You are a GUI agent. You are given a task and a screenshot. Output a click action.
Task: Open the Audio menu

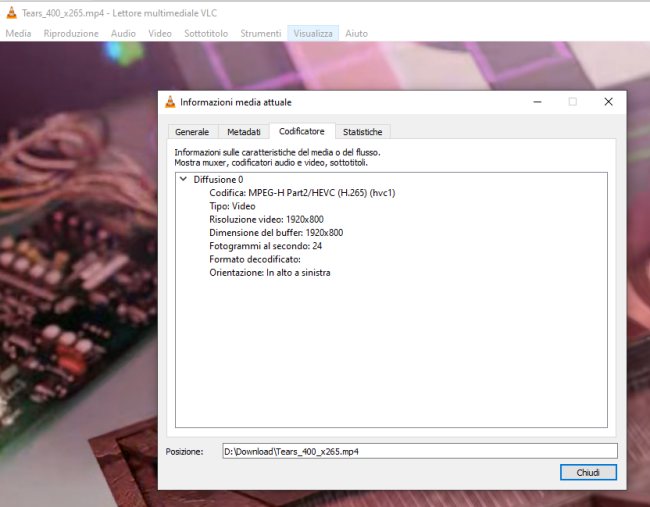pos(123,34)
